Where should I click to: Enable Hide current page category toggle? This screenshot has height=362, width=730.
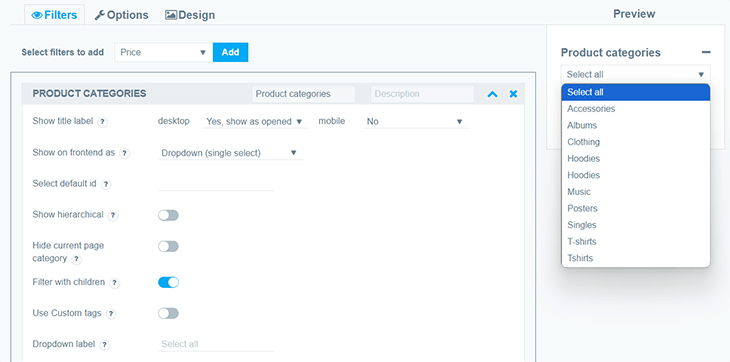pos(168,246)
